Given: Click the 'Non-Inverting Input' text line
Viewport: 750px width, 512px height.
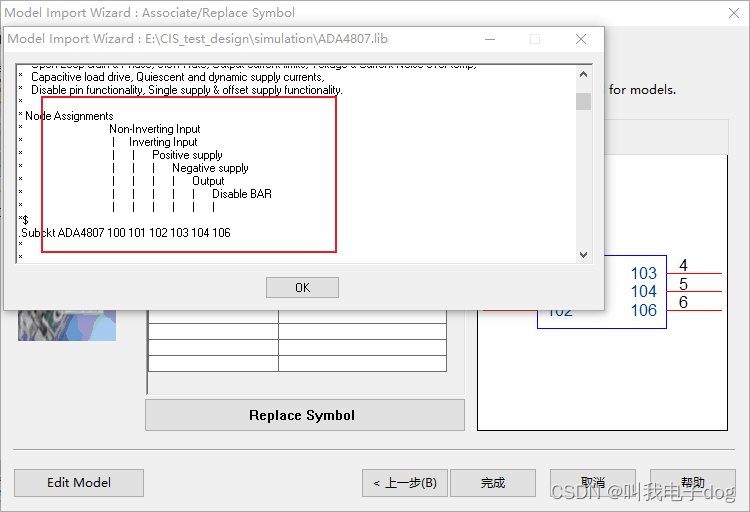Looking at the screenshot, I should click(154, 129).
